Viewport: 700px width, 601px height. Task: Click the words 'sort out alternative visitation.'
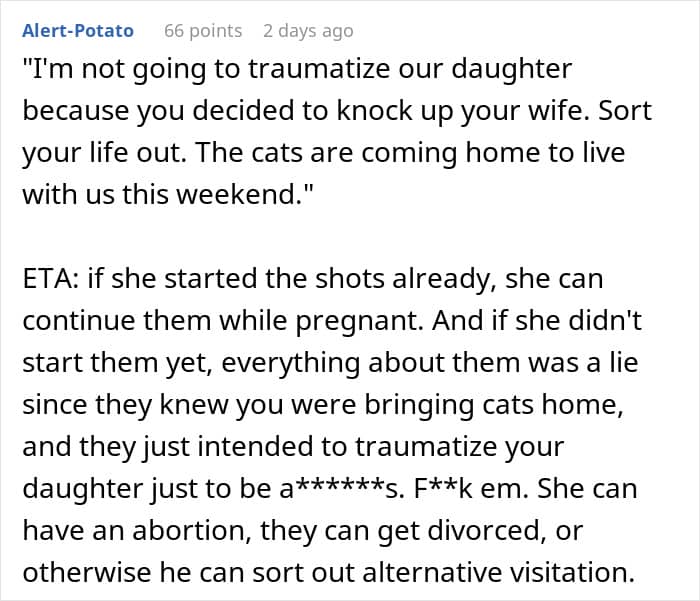[x=444, y=573]
